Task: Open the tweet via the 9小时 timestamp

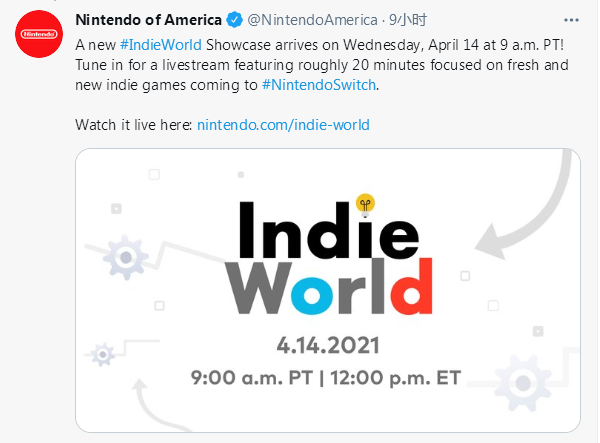Action: point(408,20)
